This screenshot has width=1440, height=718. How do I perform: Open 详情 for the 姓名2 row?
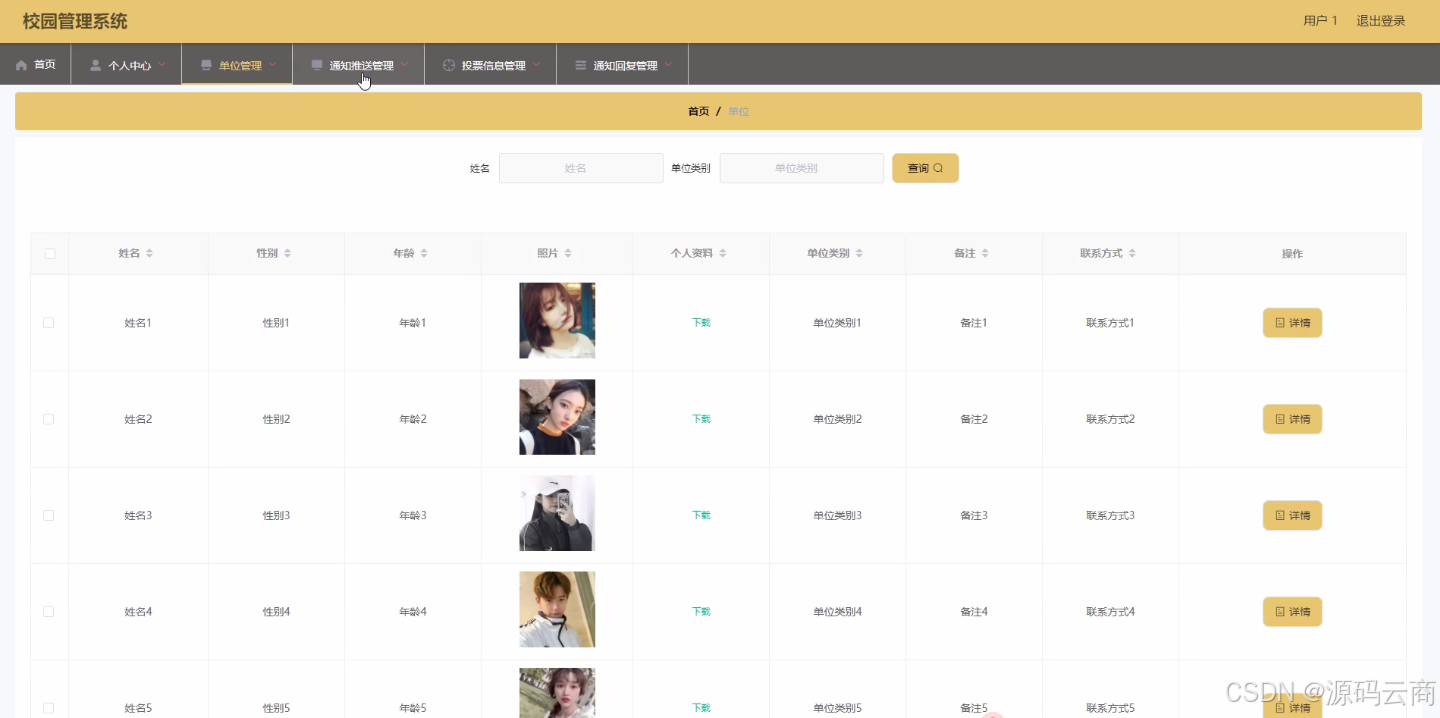[x=1292, y=419]
